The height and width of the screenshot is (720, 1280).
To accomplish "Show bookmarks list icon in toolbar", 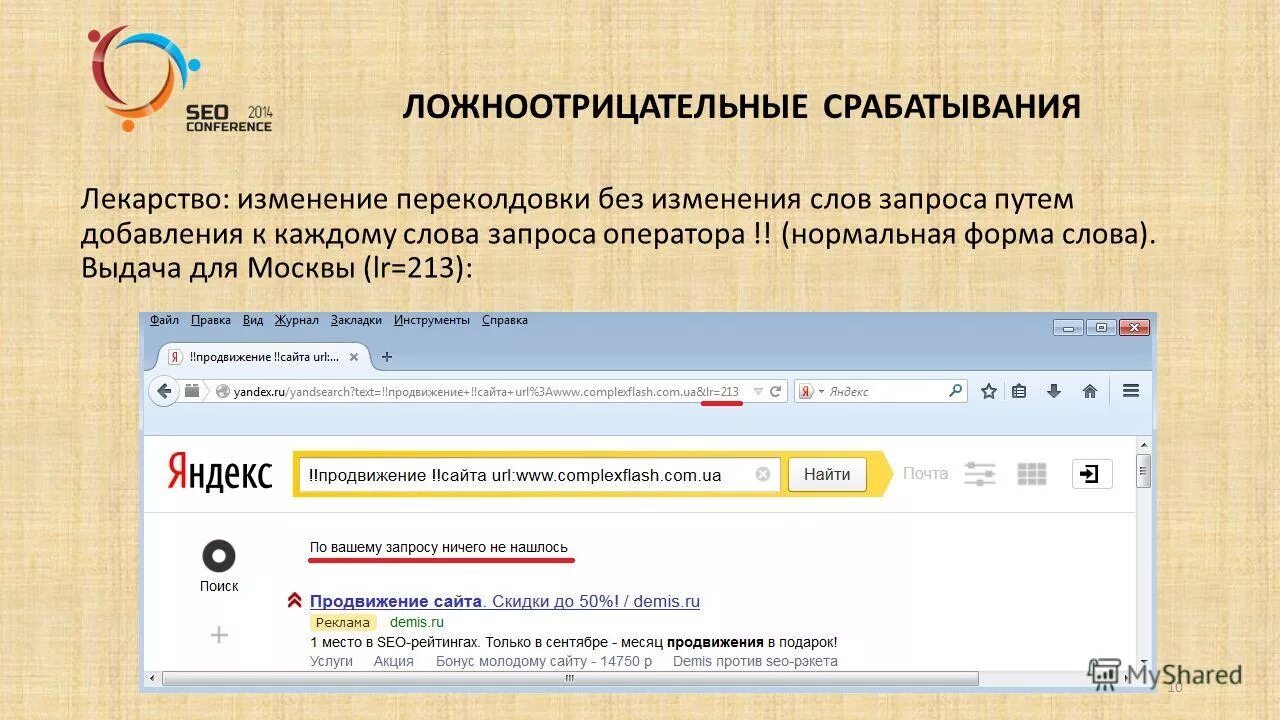I will tap(1019, 391).
